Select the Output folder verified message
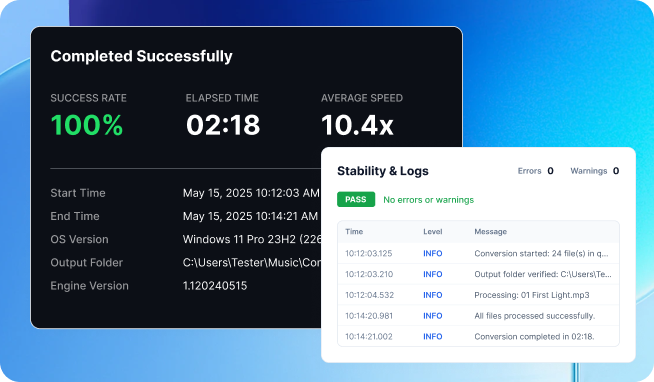Screen dimensions: 654x382 coord(543,274)
